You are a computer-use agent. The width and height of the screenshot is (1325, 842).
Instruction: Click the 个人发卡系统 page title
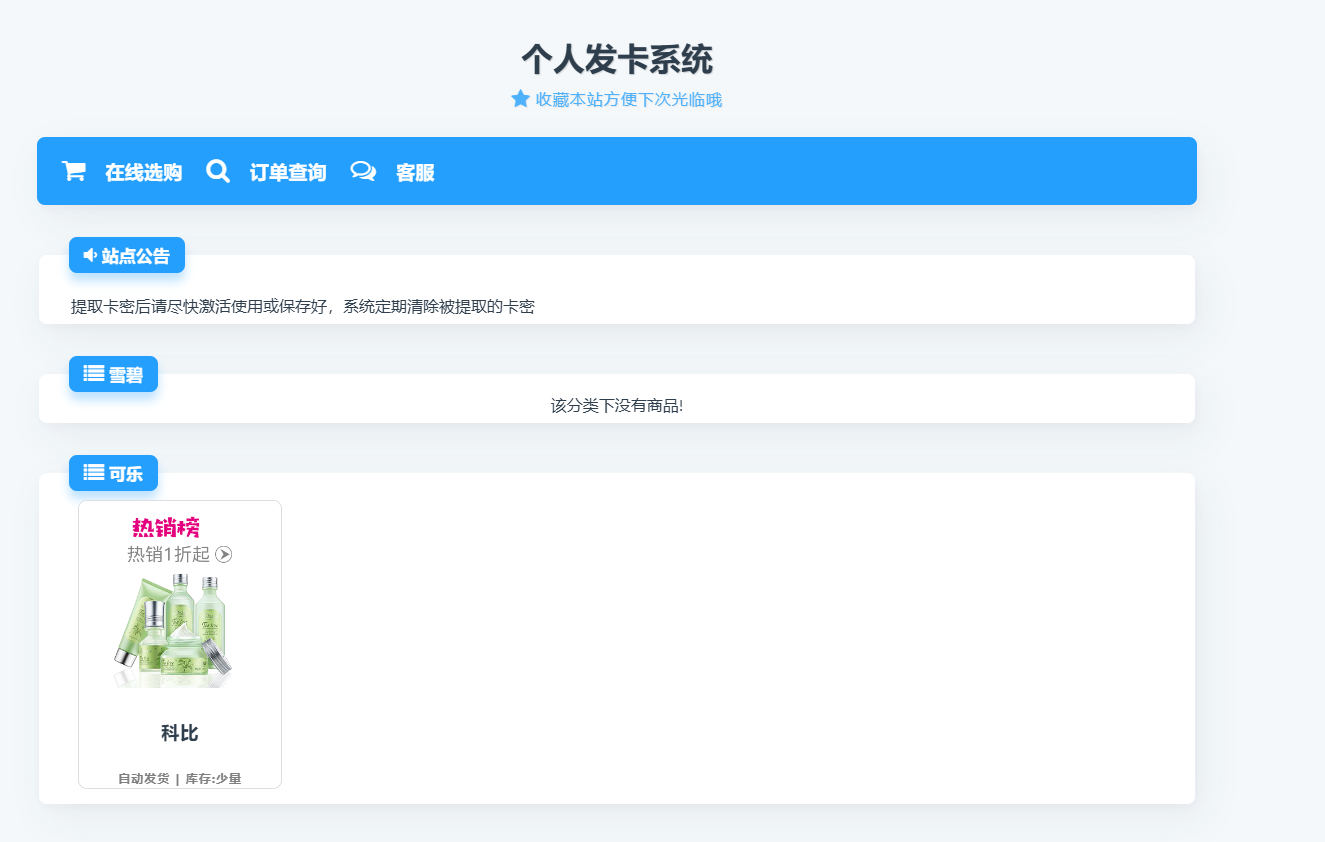[616, 60]
